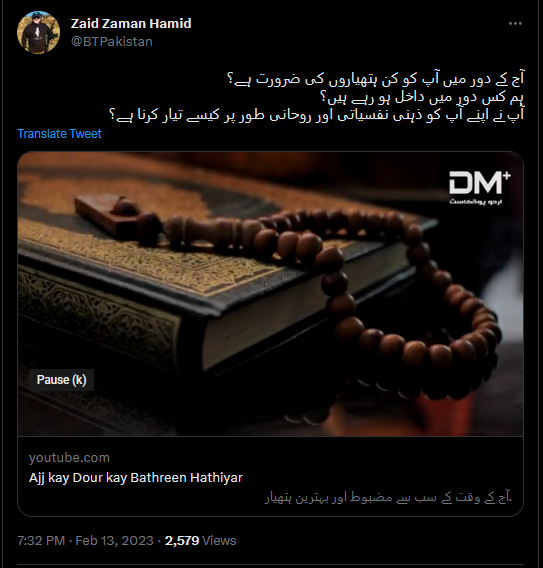Screen dimensions: 543x568
Task: Click the DM+ logo watermark in video
Action: point(480,183)
